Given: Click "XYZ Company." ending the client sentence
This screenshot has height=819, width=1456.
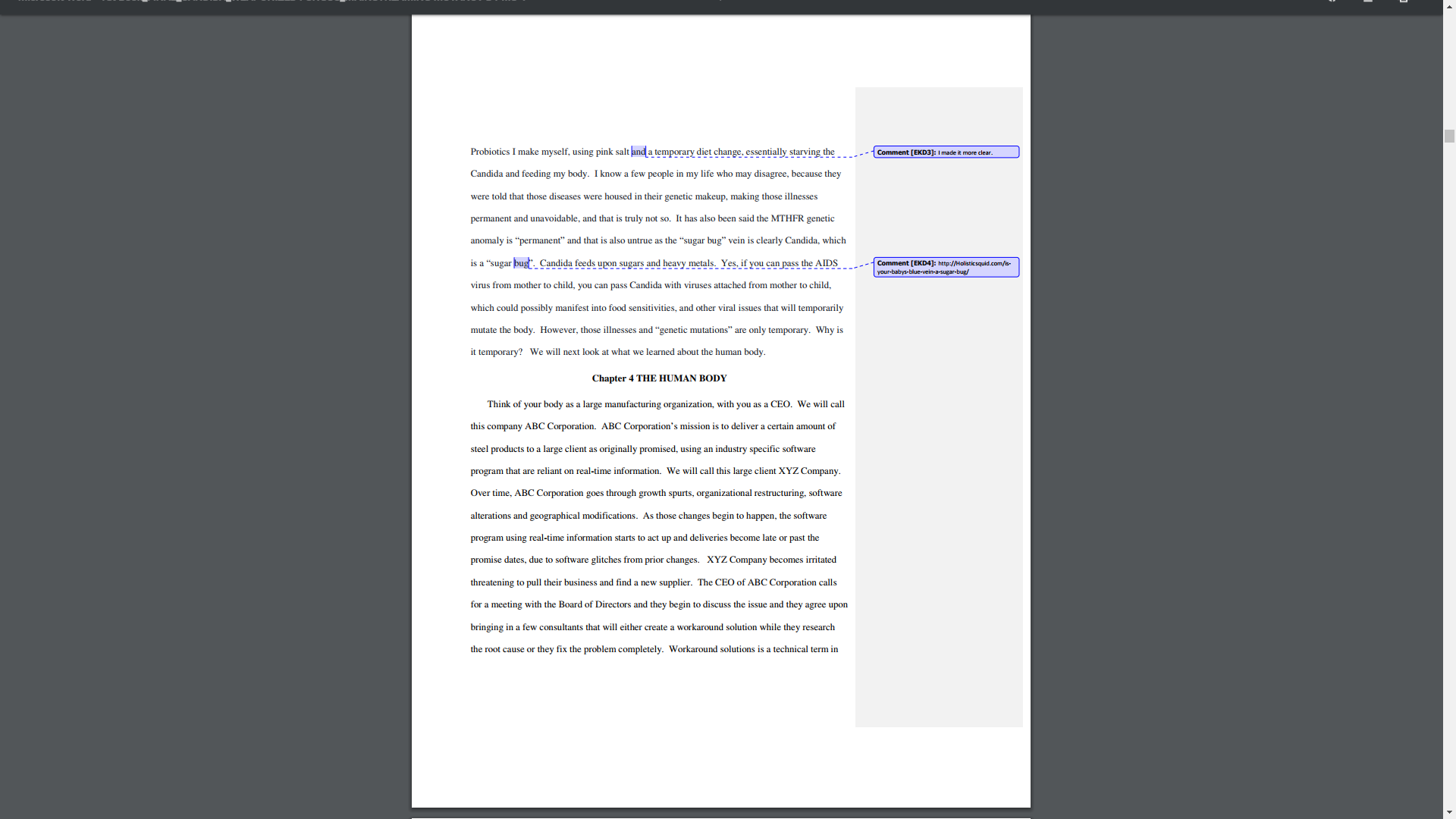Looking at the screenshot, I should pos(809,471).
